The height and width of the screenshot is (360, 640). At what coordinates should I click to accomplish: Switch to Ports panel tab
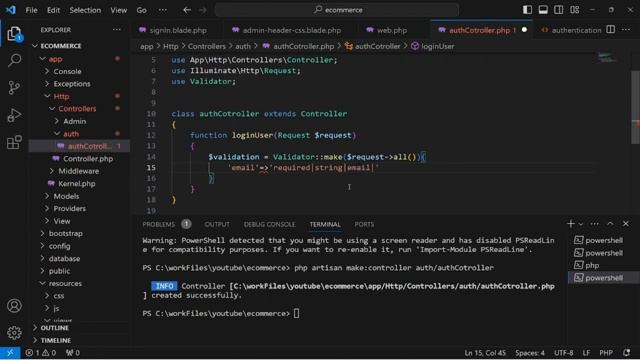coord(364,224)
